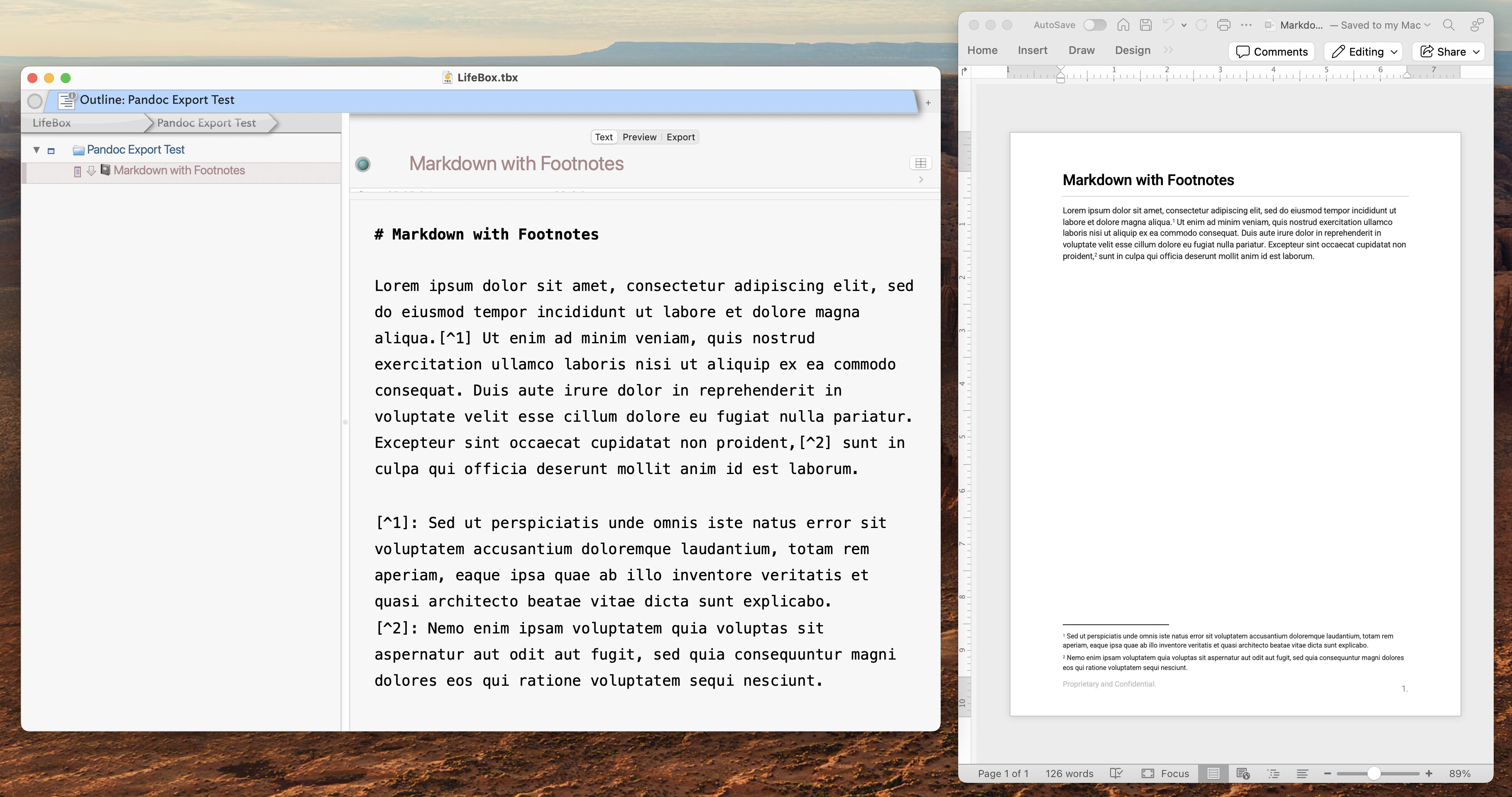
Task: Toggle the AutoSave switch in Word
Action: tap(1094, 24)
